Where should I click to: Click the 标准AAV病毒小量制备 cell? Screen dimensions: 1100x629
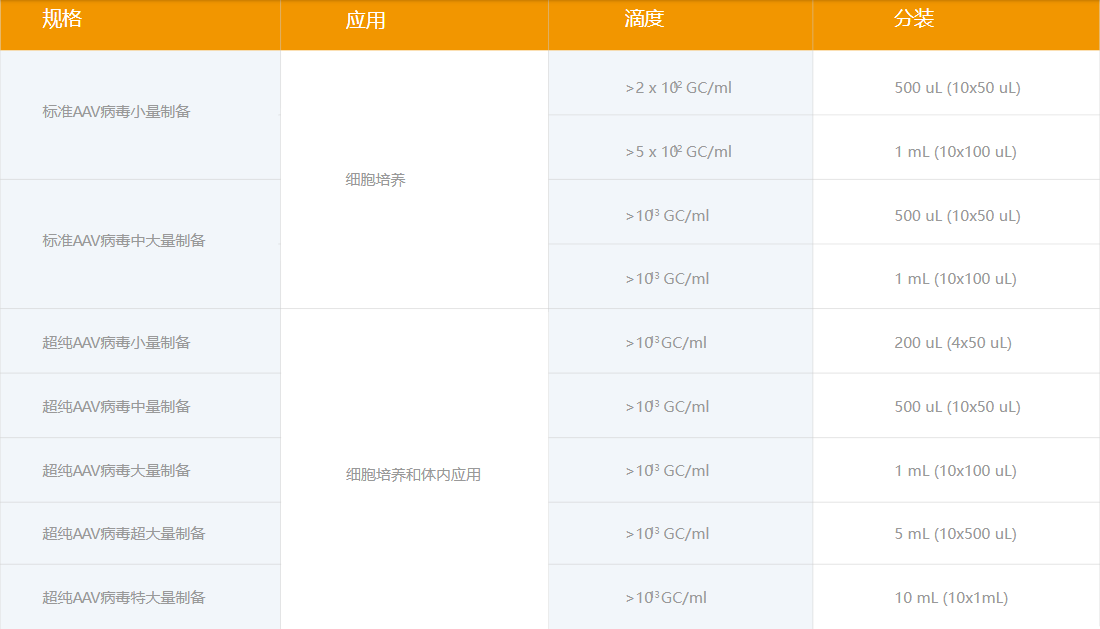[116, 112]
